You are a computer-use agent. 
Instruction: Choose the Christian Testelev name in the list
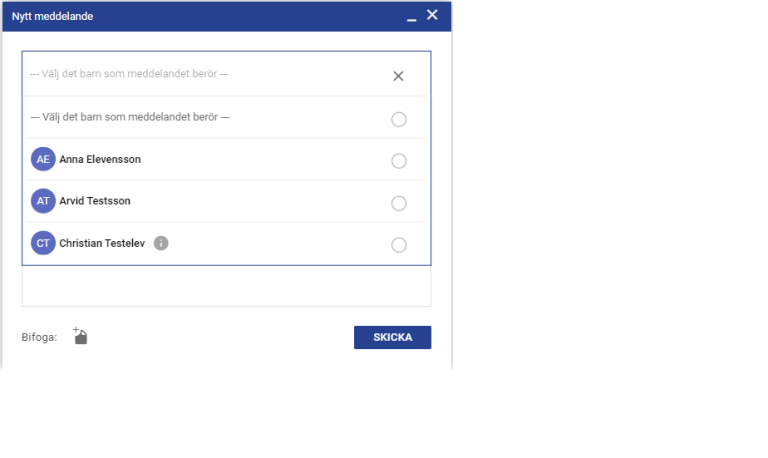pos(103,244)
